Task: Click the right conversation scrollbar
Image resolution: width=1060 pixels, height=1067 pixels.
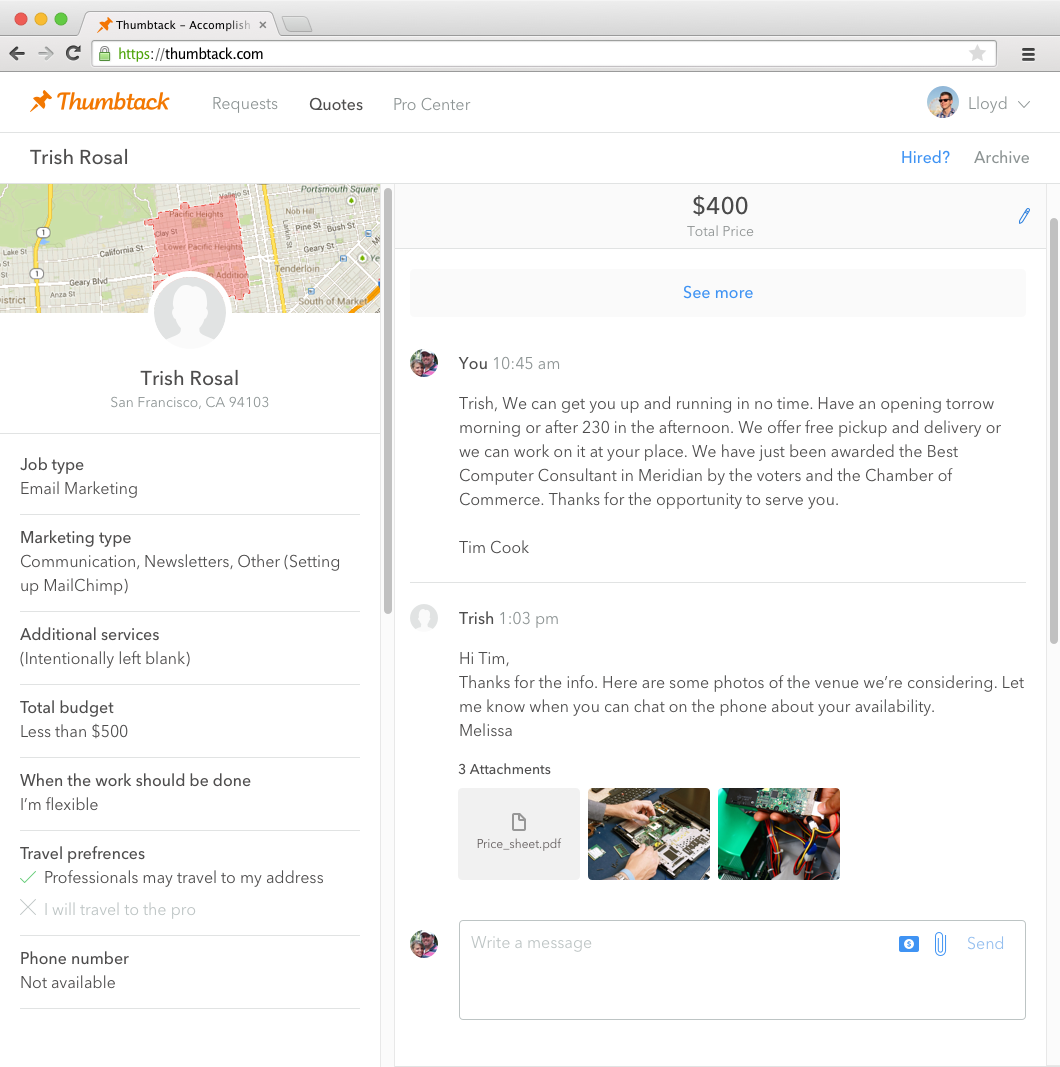Action: [x=1054, y=430]
